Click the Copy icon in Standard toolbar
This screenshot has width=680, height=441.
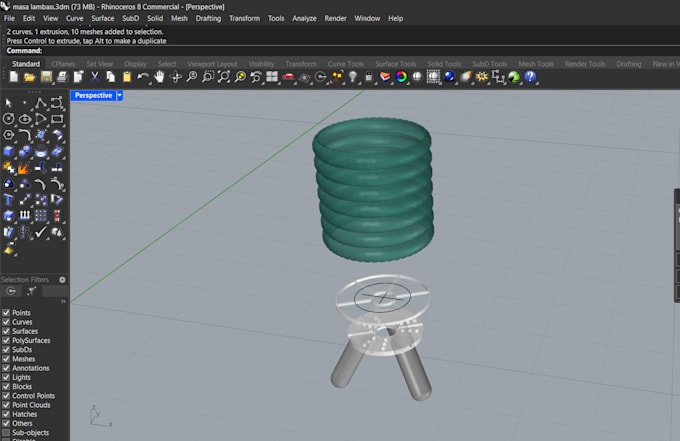pyautogui.click(x=111, y=77)
